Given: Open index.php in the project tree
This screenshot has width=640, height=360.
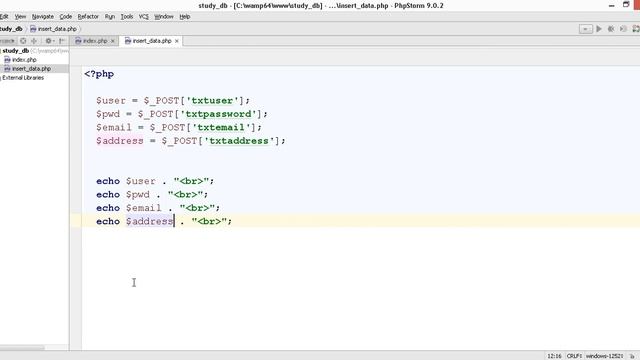Looking at the screenshot, I should pyautogui.click(x=24, y=60).
